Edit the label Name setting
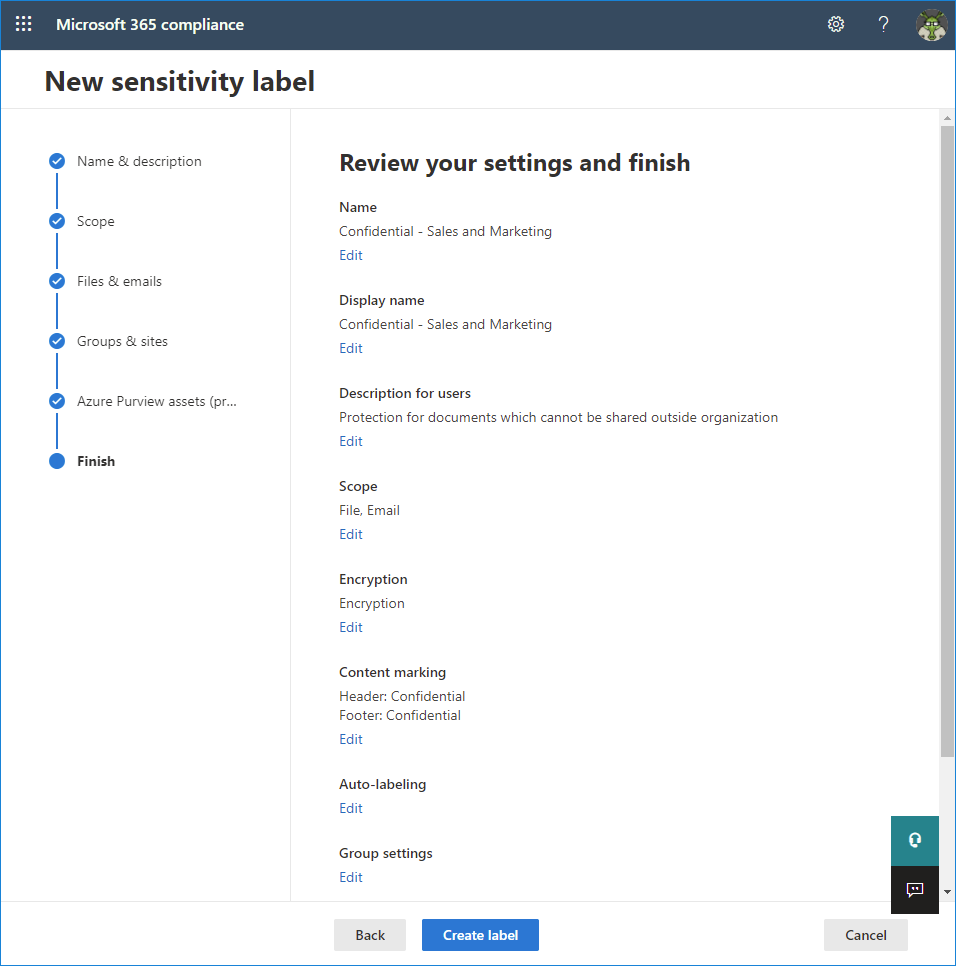 click(350, 255)
